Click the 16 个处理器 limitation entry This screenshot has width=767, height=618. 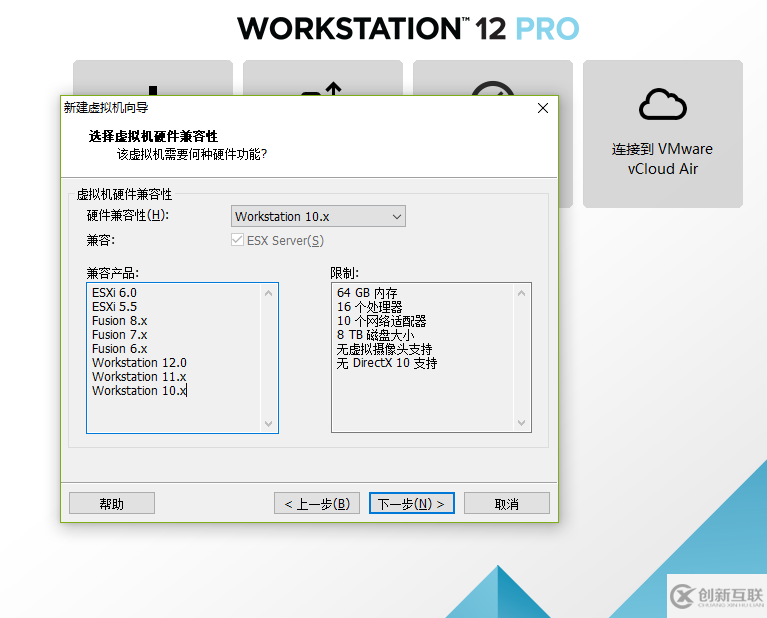[x=369, y=307]
